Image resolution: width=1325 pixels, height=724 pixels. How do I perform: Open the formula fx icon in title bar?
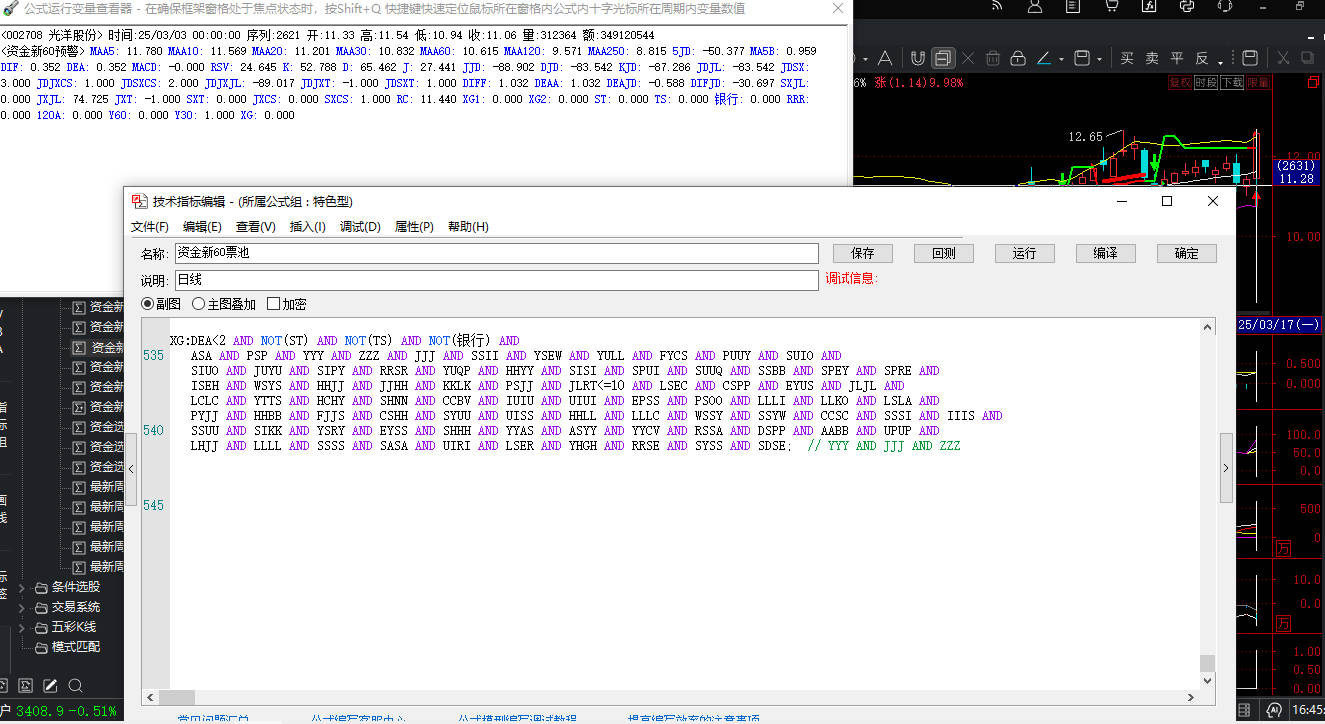1150,7
